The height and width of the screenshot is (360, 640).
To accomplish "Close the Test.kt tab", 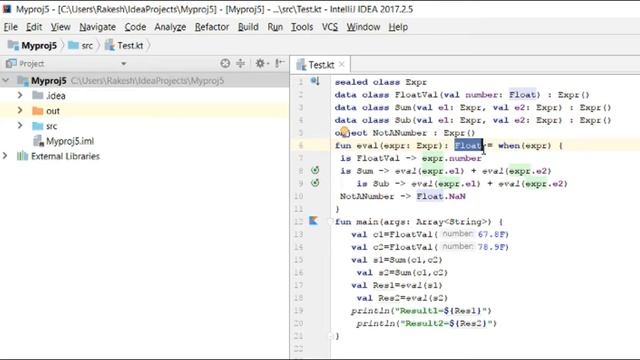I will 342,64.
